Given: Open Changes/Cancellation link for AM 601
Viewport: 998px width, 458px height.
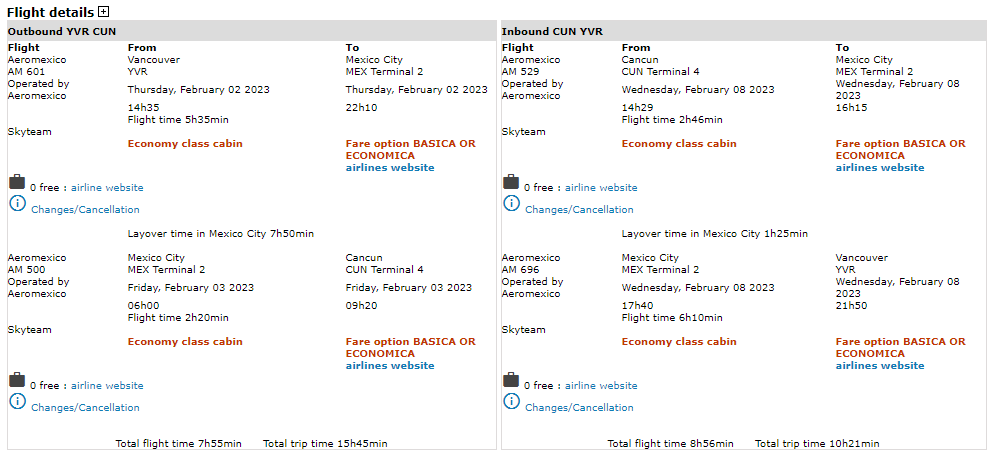Looking at the screenshot, I should [85, 210].
